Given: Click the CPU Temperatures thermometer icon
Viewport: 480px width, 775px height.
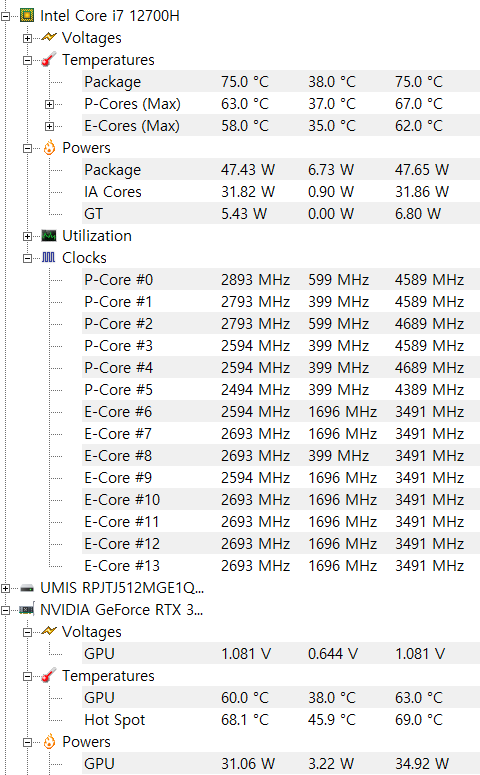Looking at the screenshot, I should point(48,60).
